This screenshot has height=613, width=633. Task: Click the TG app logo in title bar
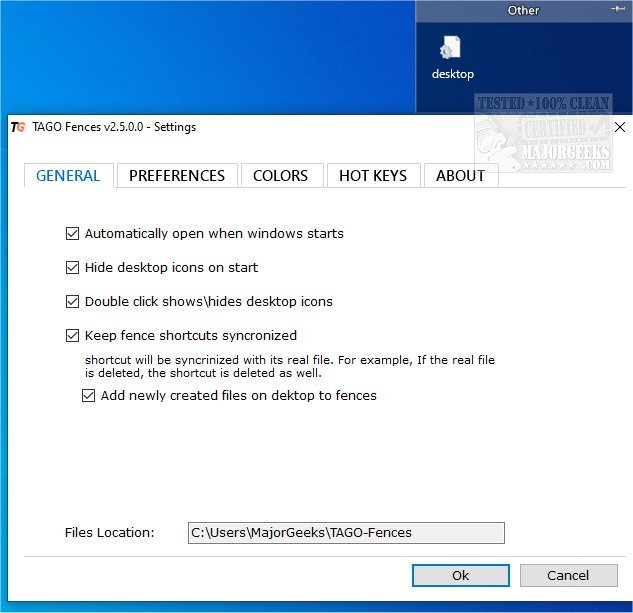tap(18, 127)
